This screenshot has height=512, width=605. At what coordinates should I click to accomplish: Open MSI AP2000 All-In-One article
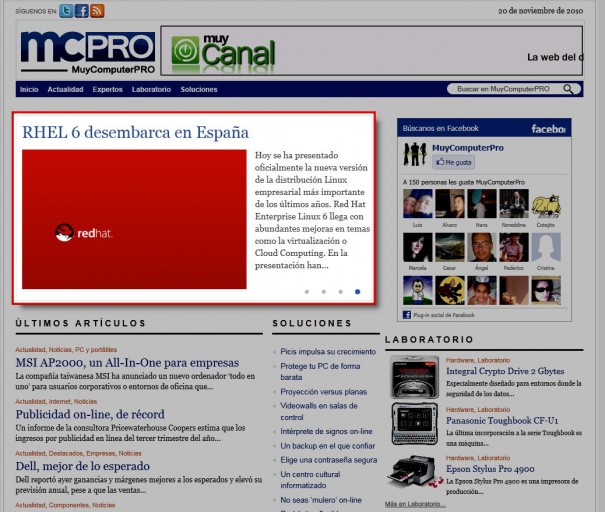[x=127, y=363]
